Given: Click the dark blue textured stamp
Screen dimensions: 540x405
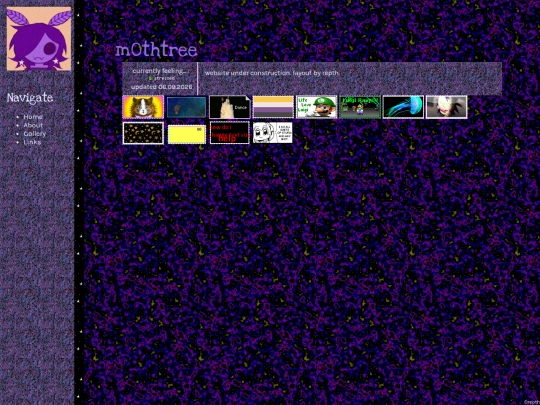Looking at the screenshot, I should pyautogui.click(x=186, y=107).
